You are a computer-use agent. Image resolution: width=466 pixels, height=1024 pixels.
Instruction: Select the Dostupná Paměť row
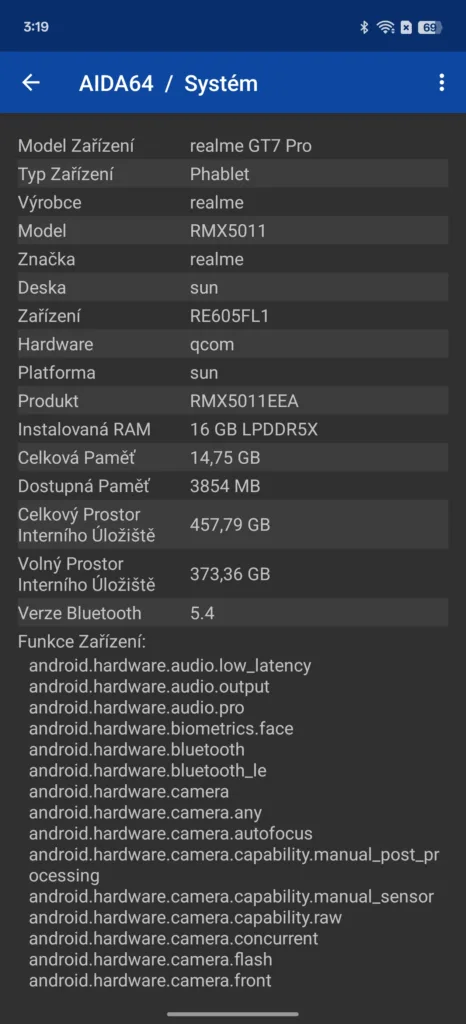pyautogui.click(x=233, y=486)
